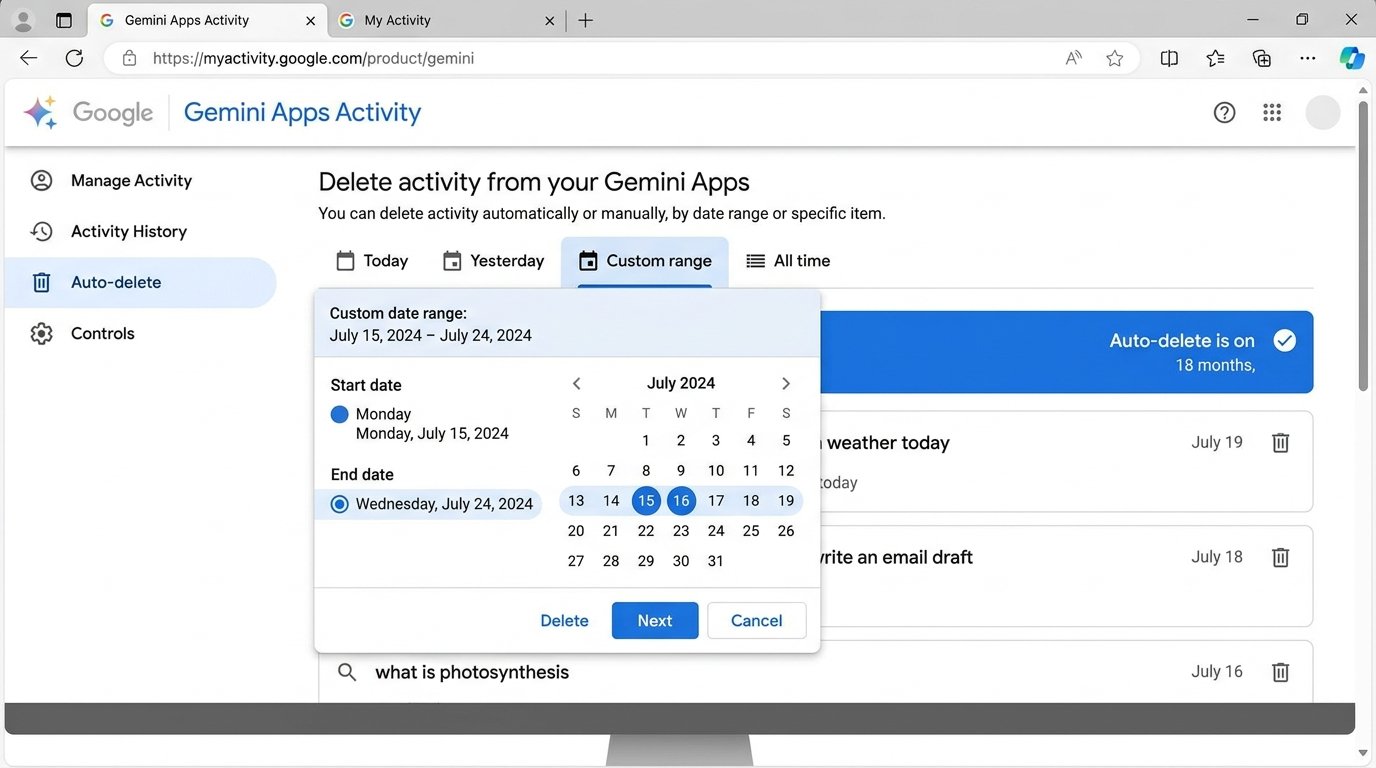Delete the July 19 weather activity item
Viewport: 1376px width, 768px height.
tap(1280, 442)
